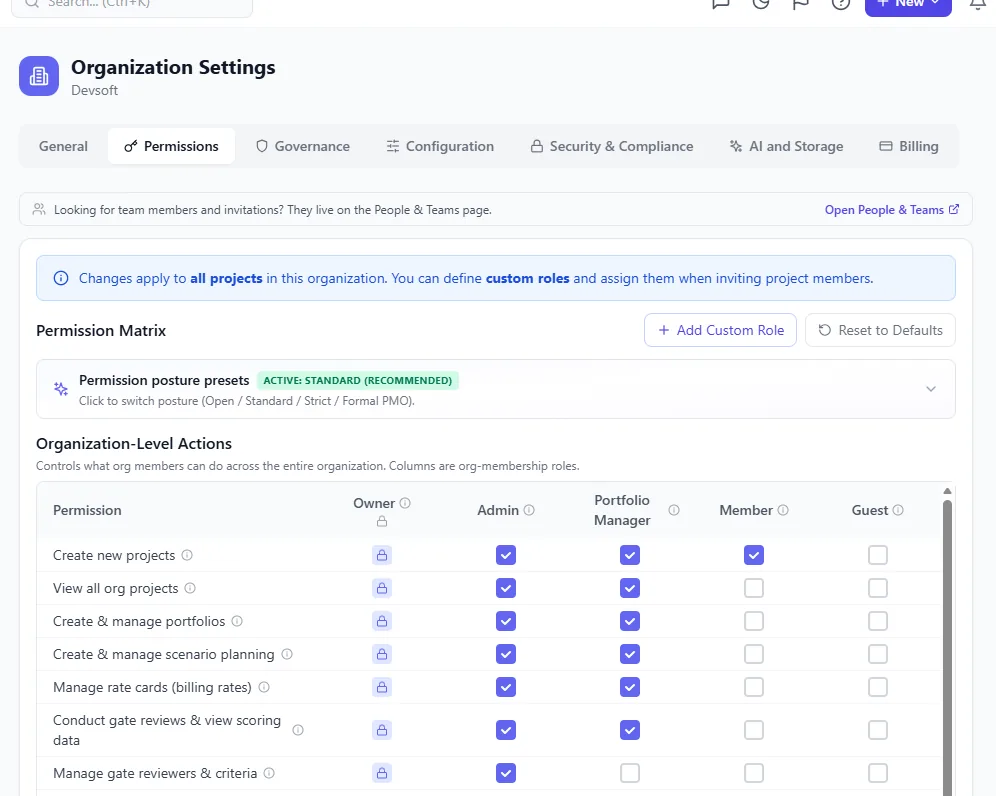Screen dimensions: 996x796
Task: Click the Organization-Level Actions heading
Action: pos(134,443)
